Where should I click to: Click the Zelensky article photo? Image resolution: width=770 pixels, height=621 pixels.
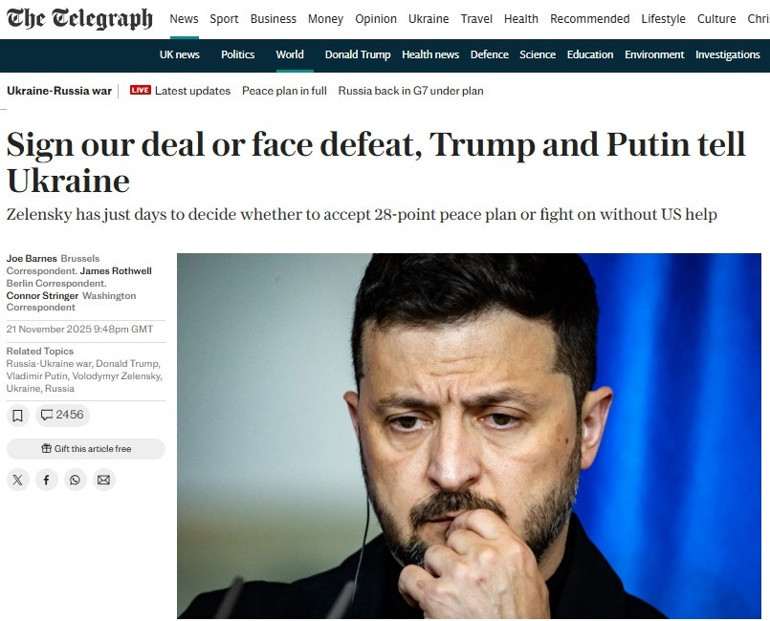click(x=469, y=435)
